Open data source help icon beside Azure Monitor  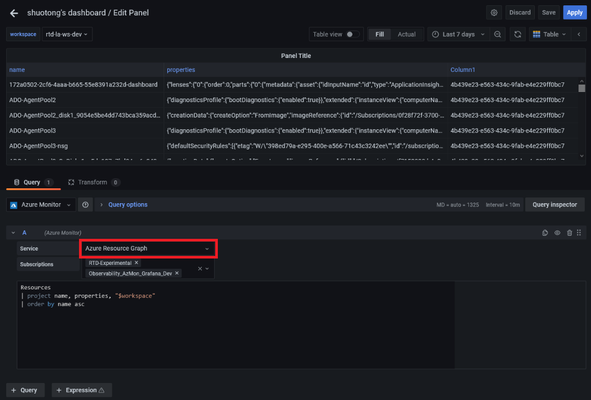(x=86, y=205)
